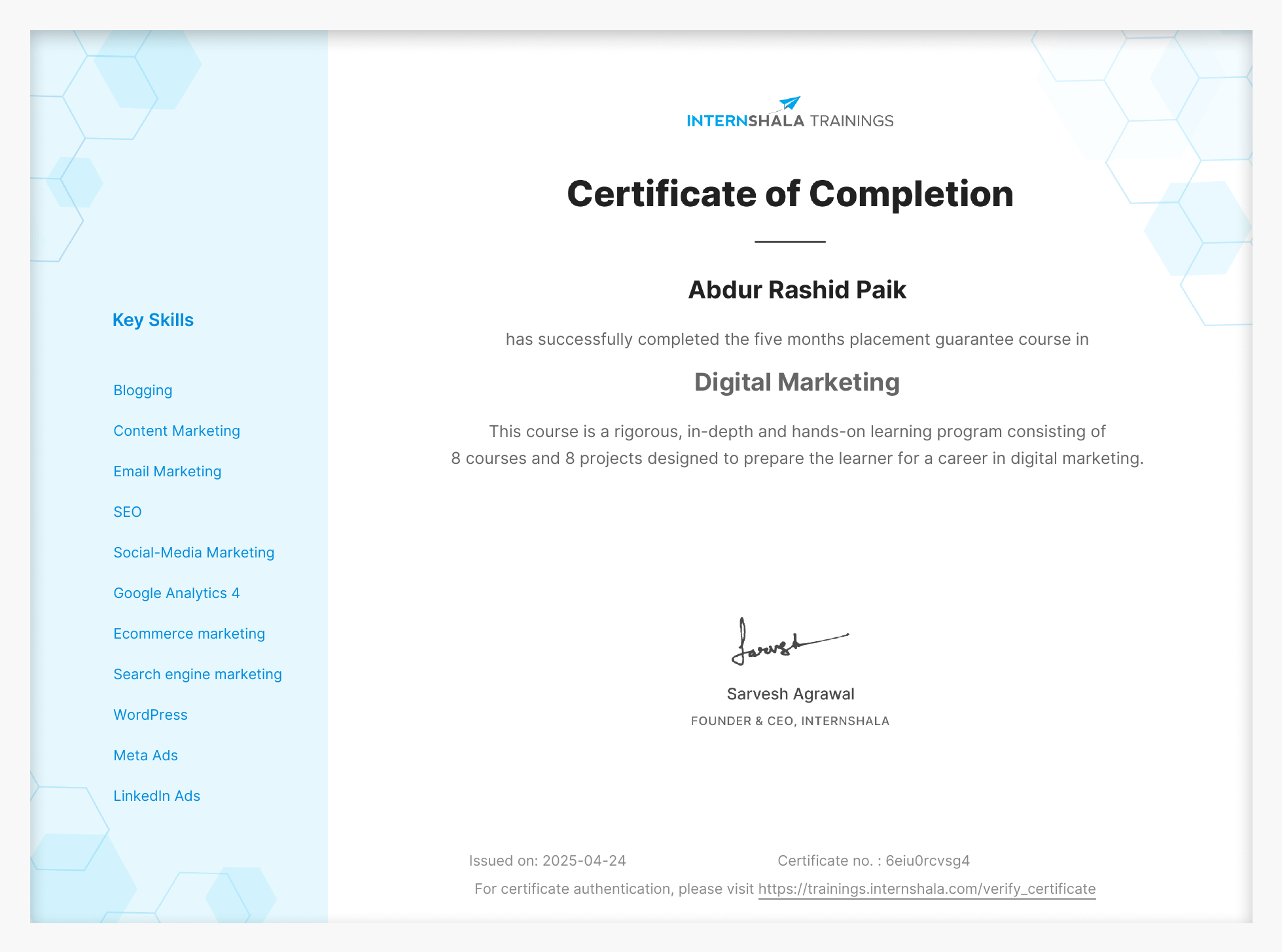This screenshot has width=1282, height=952.
Task: Select the Blogging skill
Action: pos(143,391)
